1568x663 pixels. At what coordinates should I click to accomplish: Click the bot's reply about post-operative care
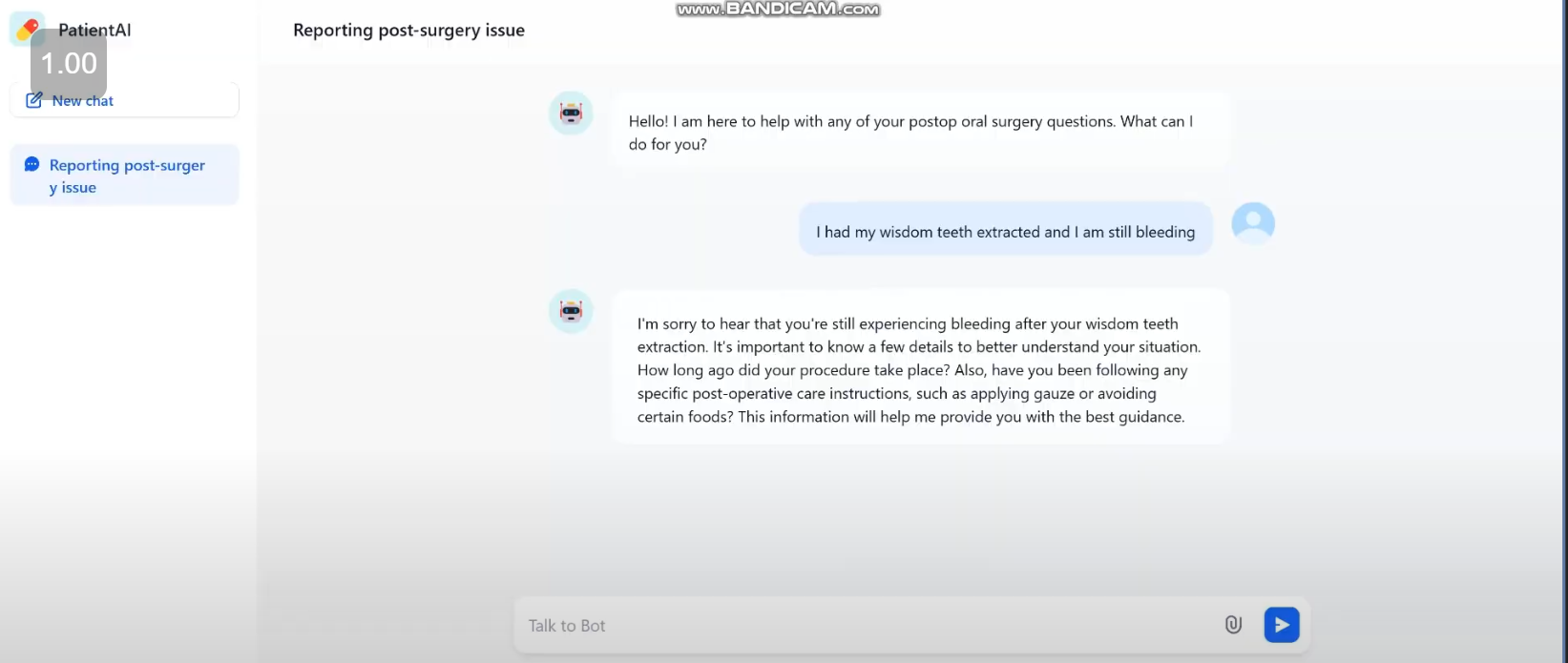point(920,370)
